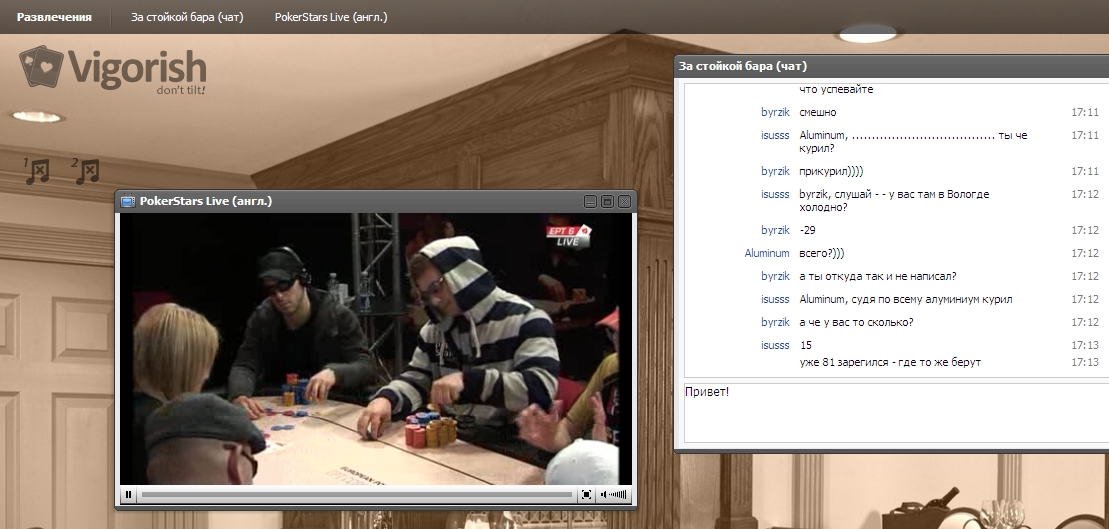
Task: Click byrzik next to the -29 message
Action: pos(775,230)
